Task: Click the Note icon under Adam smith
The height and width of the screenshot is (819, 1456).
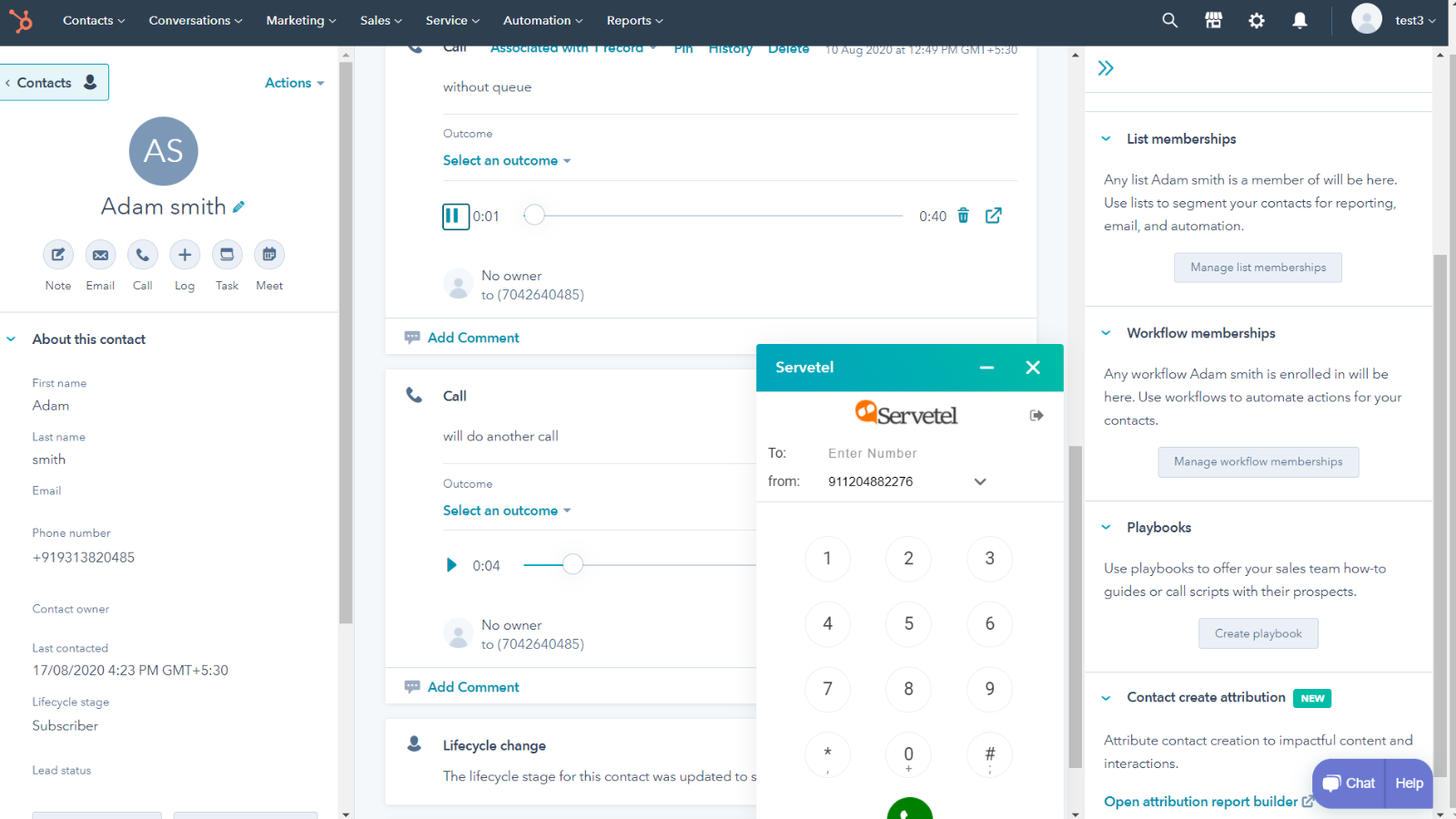Action: (58, 255)
